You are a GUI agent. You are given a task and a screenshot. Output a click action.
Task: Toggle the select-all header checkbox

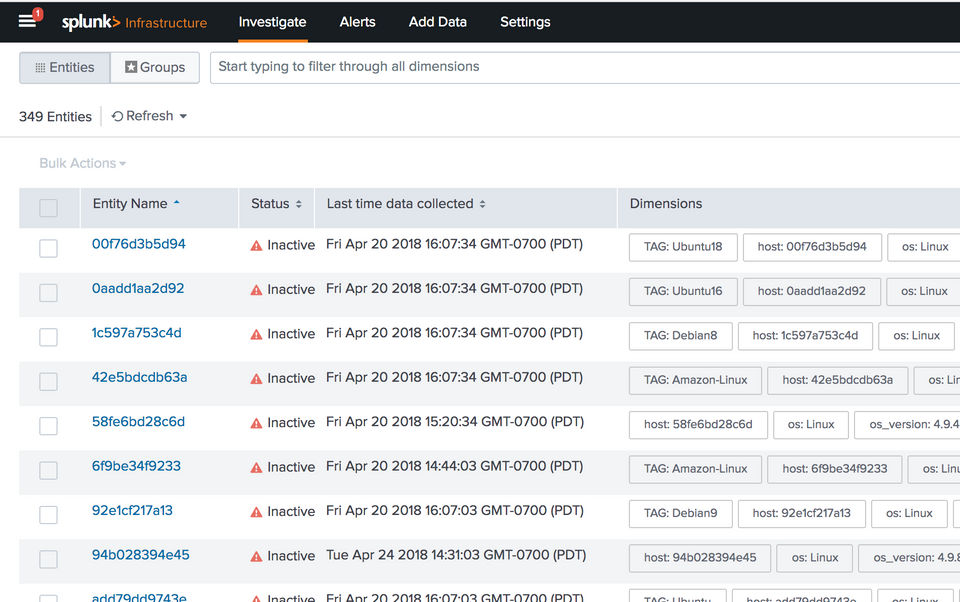point(48,208)
